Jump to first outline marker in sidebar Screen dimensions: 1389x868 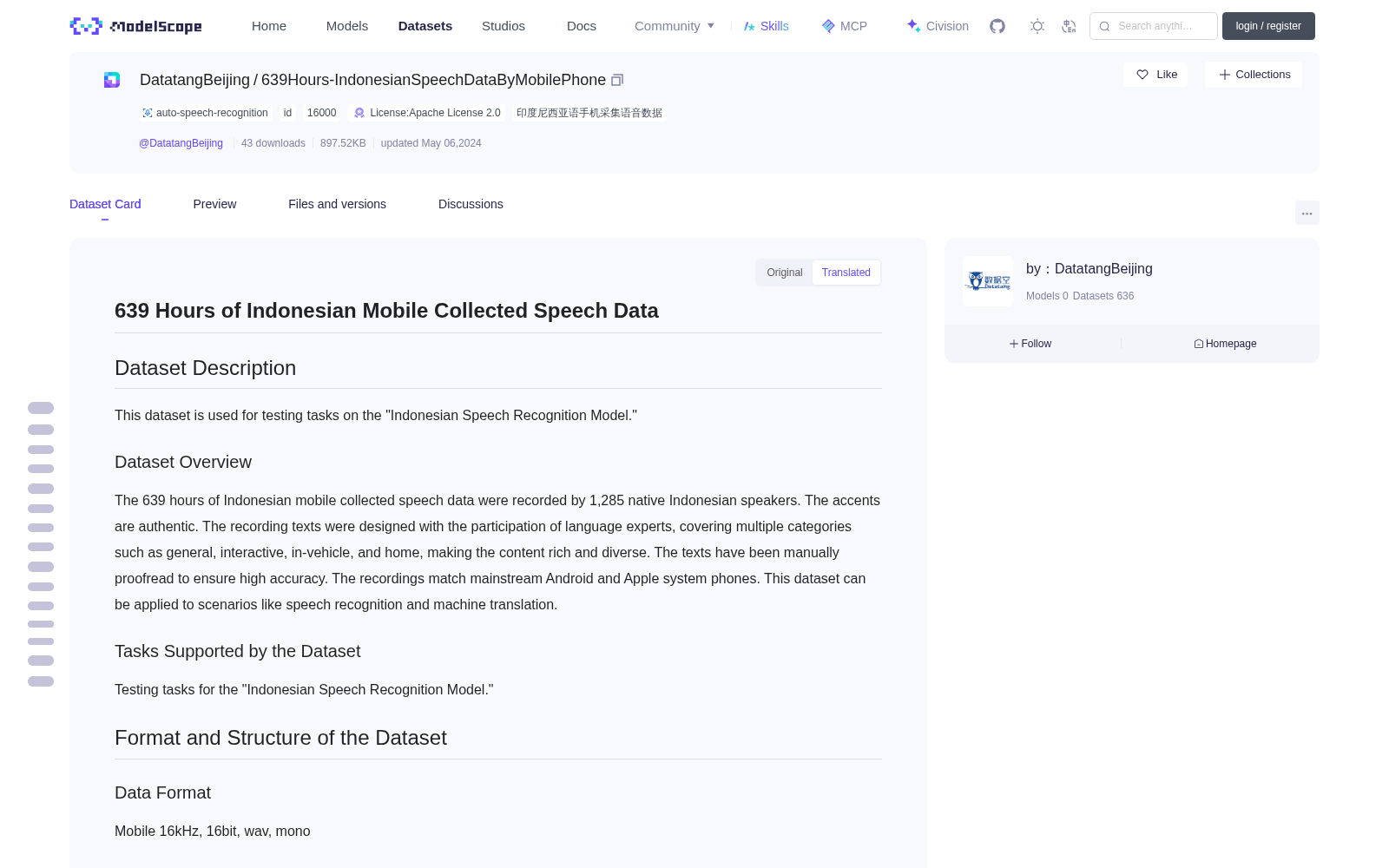41,408
